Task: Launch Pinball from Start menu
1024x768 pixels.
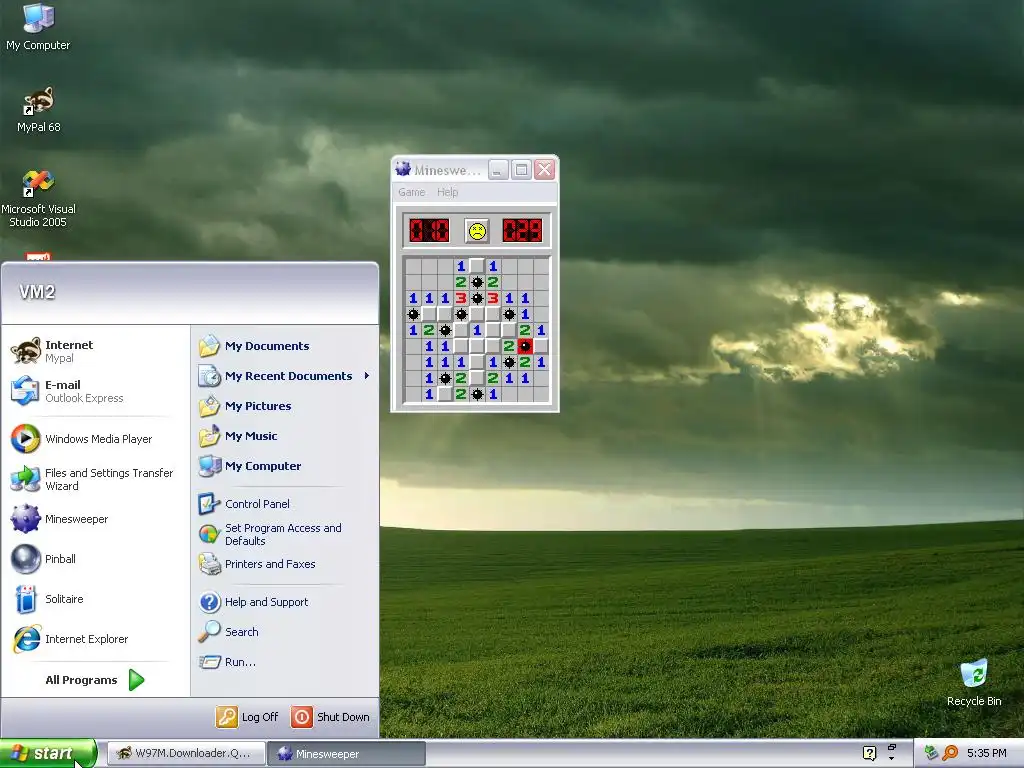Action: [43, 559]
